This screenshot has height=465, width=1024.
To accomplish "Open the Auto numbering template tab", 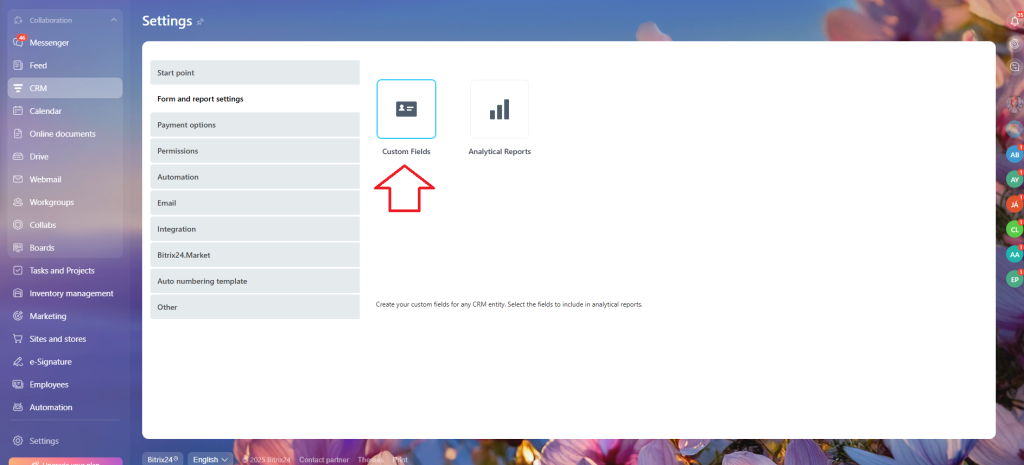I will point(255,281).
